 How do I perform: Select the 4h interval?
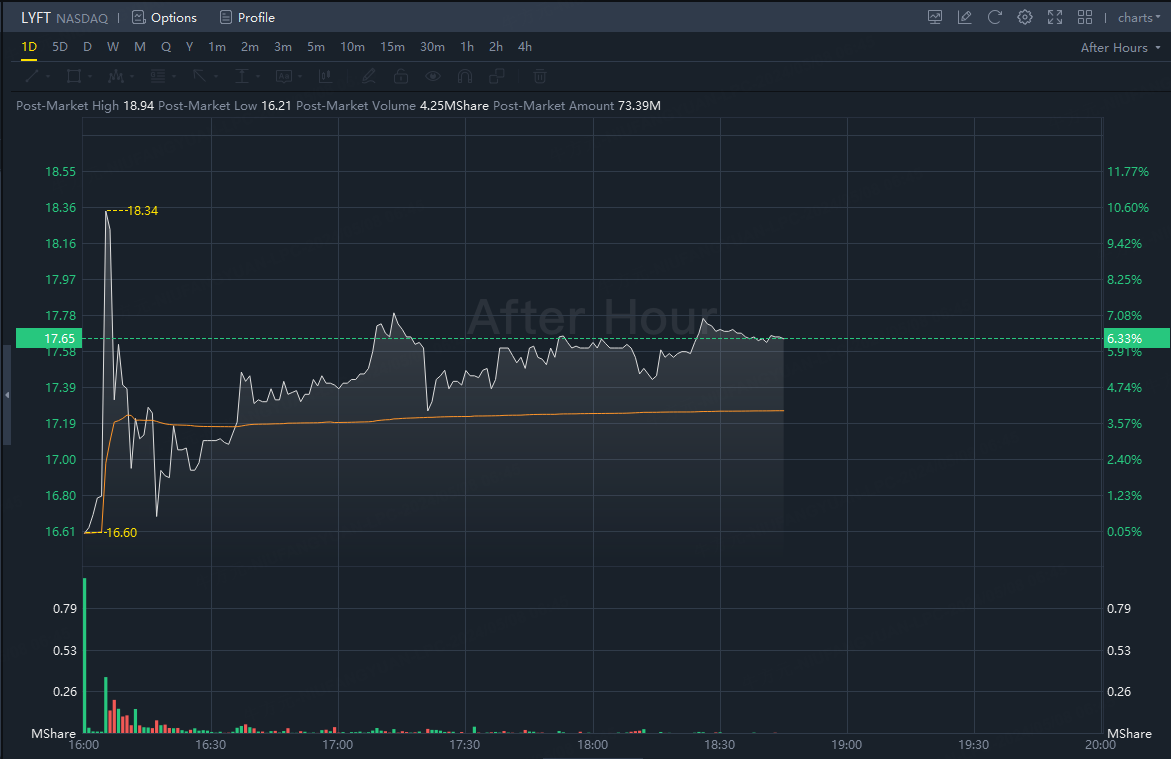525,46
